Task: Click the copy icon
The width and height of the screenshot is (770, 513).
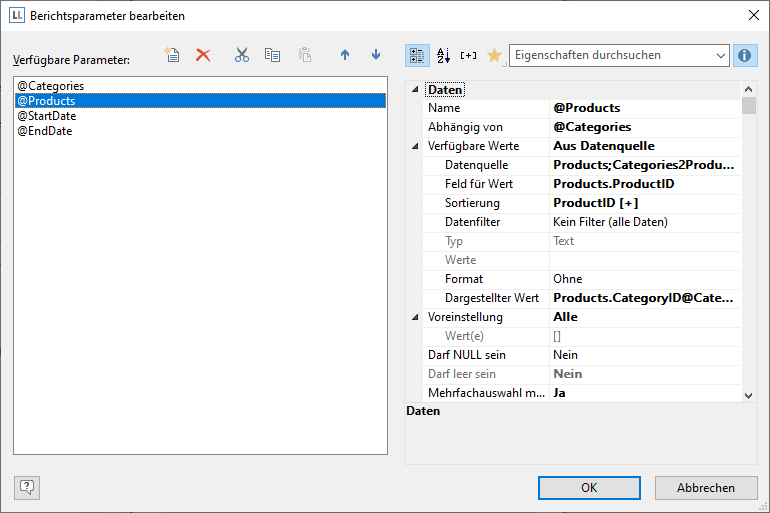Action: point(272,55)
